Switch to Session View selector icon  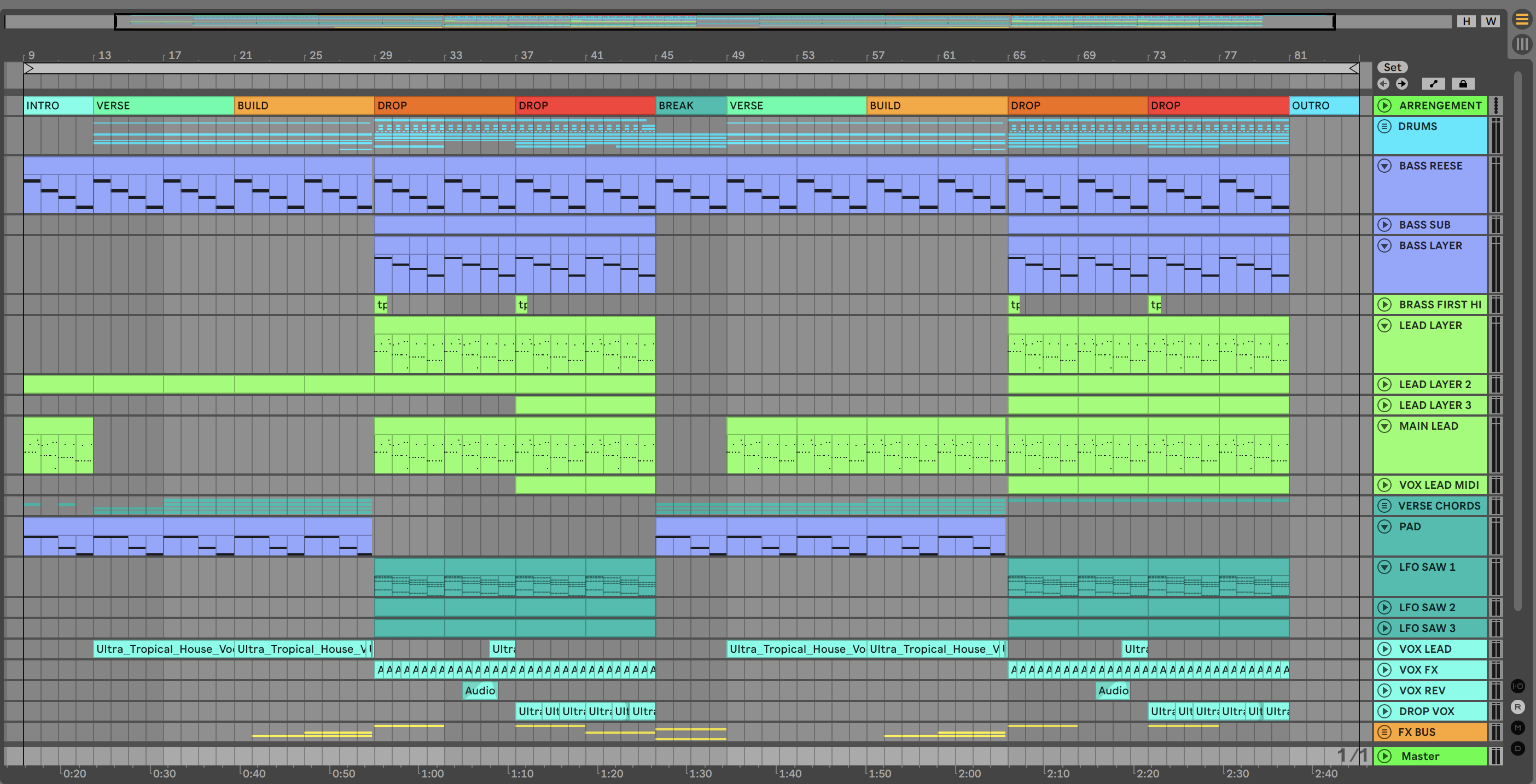pos(1522,44)
